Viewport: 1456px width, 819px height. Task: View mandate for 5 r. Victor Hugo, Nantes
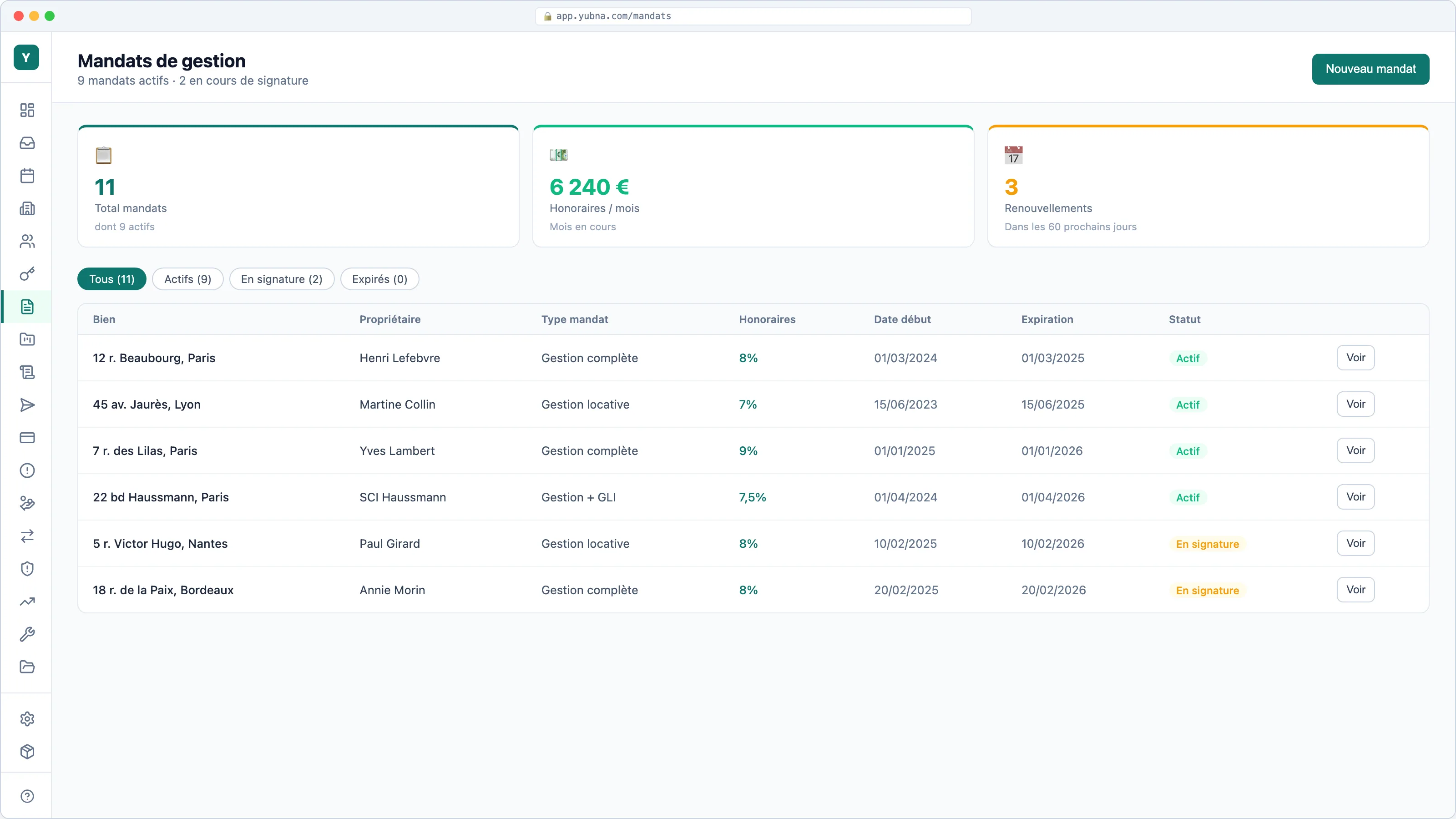[x=1355, y=543]
